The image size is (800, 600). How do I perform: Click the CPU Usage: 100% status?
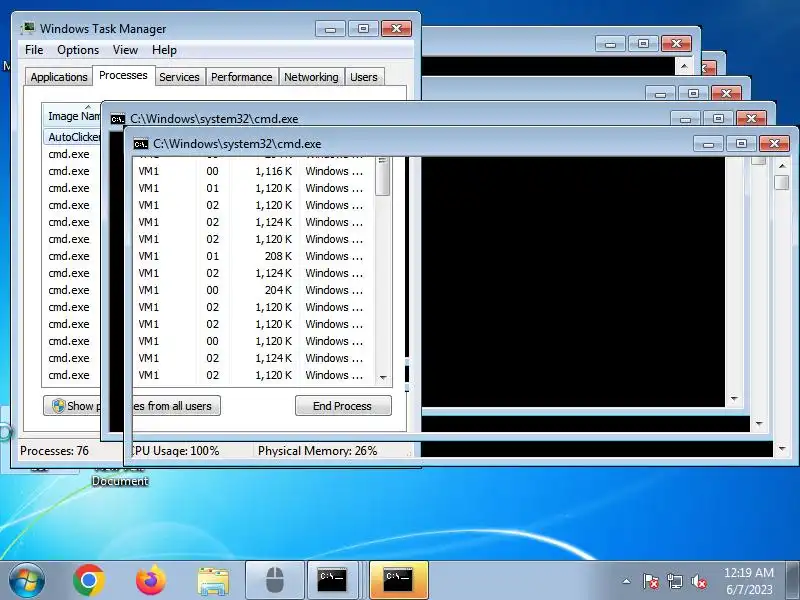175,451
